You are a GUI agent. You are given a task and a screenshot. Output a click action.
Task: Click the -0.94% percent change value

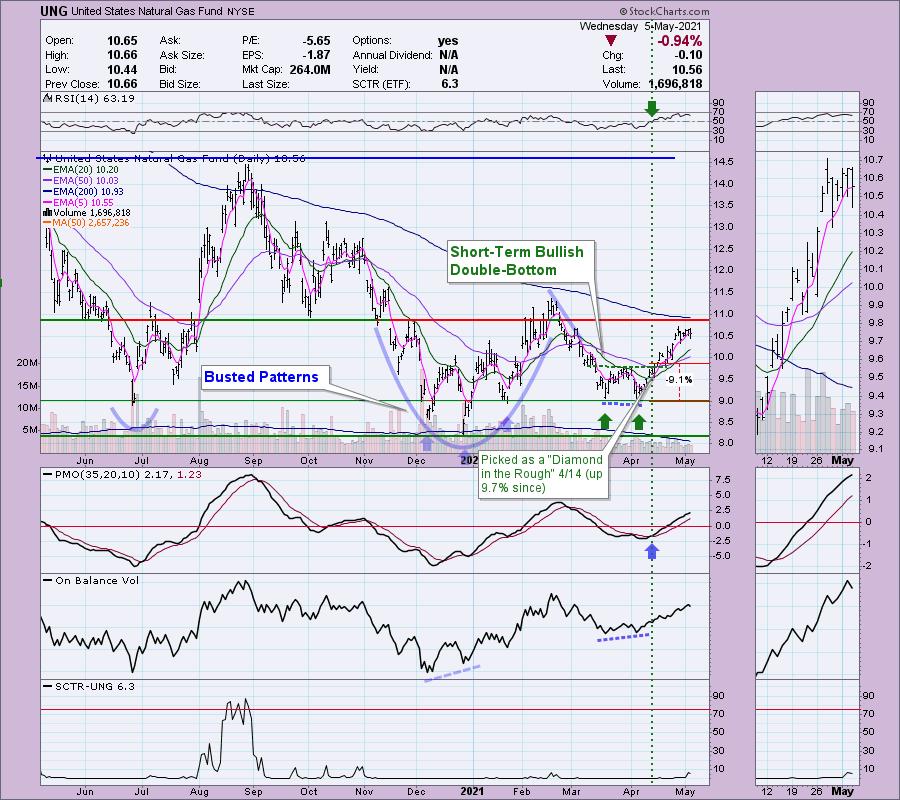[680, 41]
